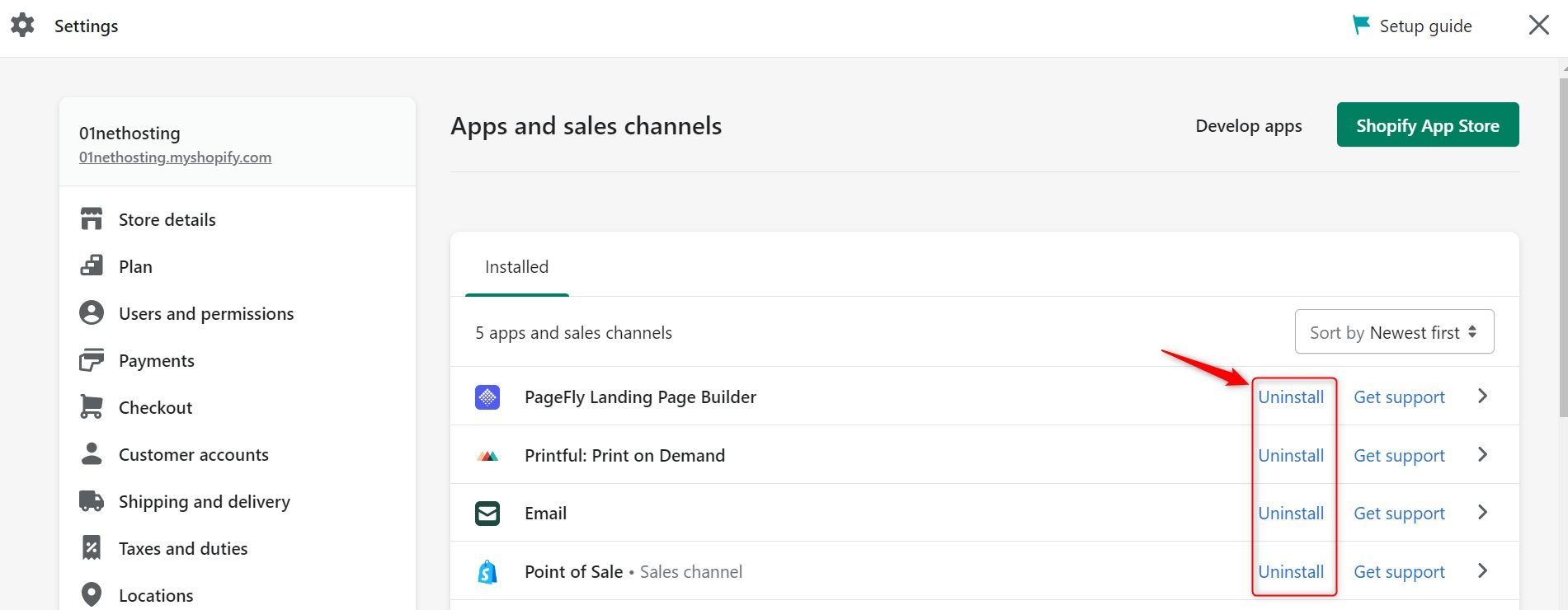Uninstall the Email app
This screenshot has width=1568, height=610.
click(1291, 514)
